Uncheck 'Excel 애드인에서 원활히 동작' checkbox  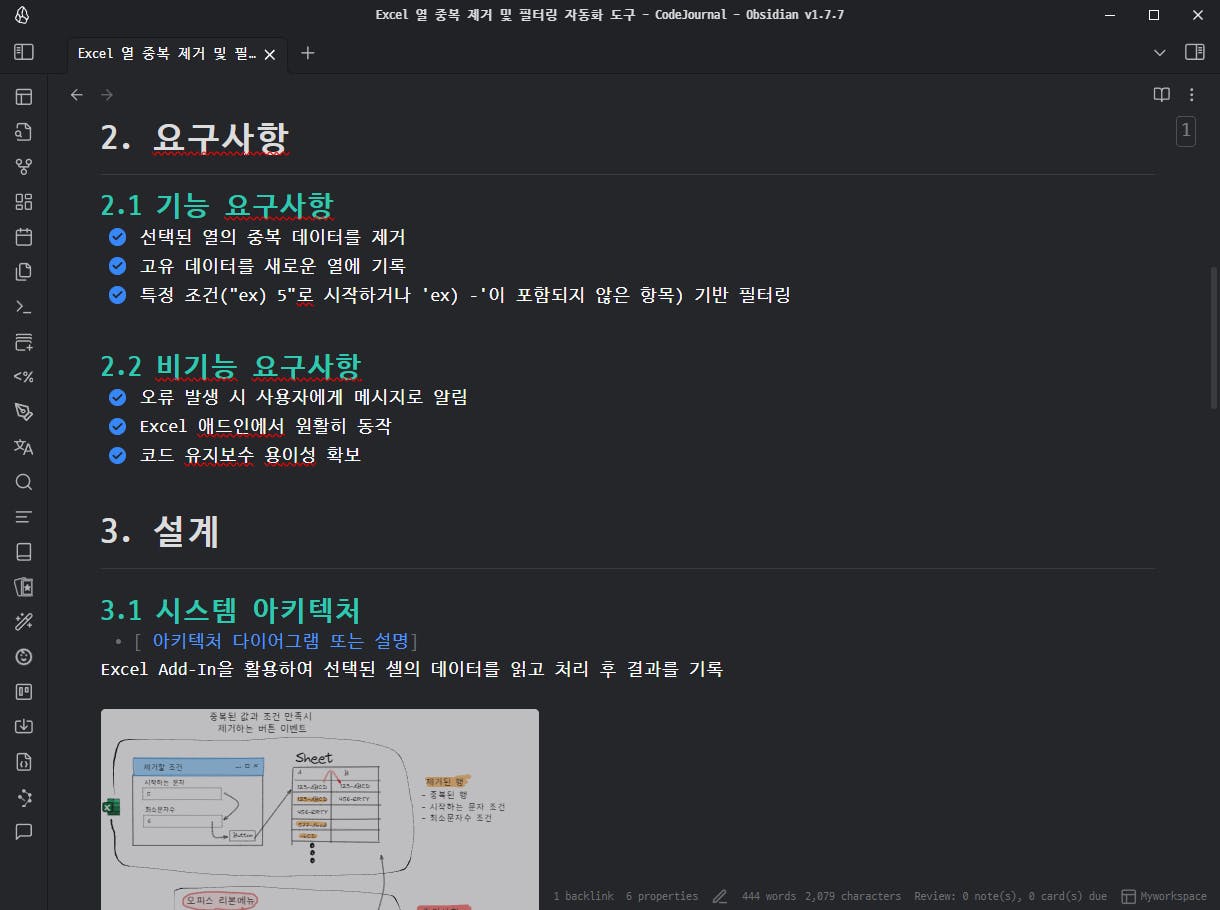117,426
